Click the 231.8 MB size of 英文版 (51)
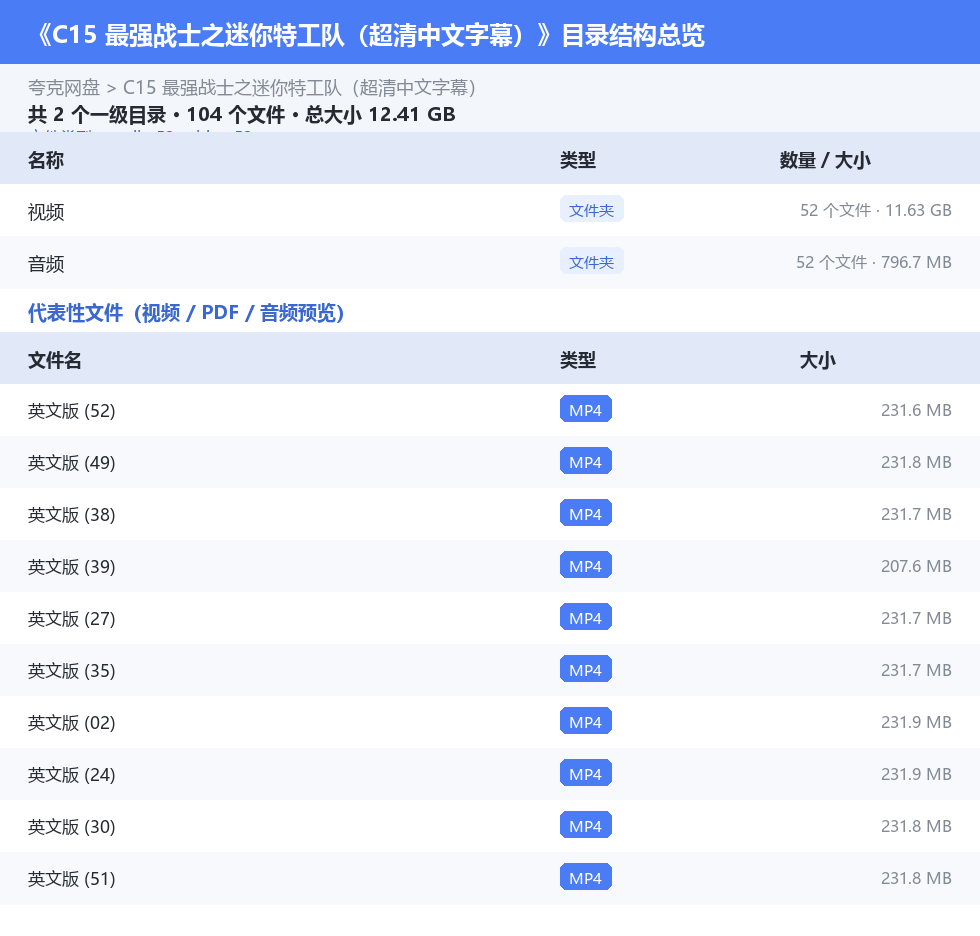Image resolution: width=980 pixels, height=936 pixels. click(x=916, y=878)
